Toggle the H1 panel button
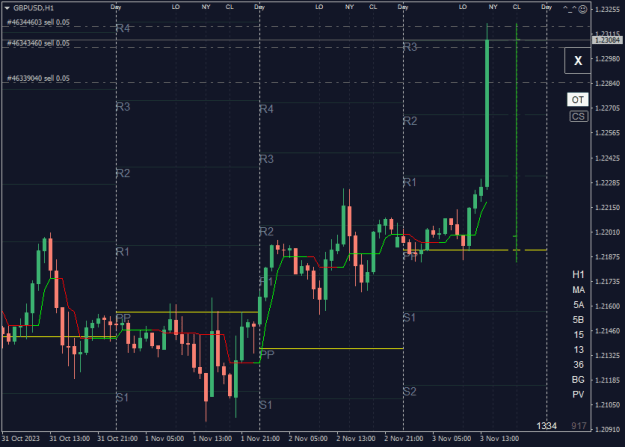This screenshot has width=625, height=447. pyautogui.click(x=578, y=275)
